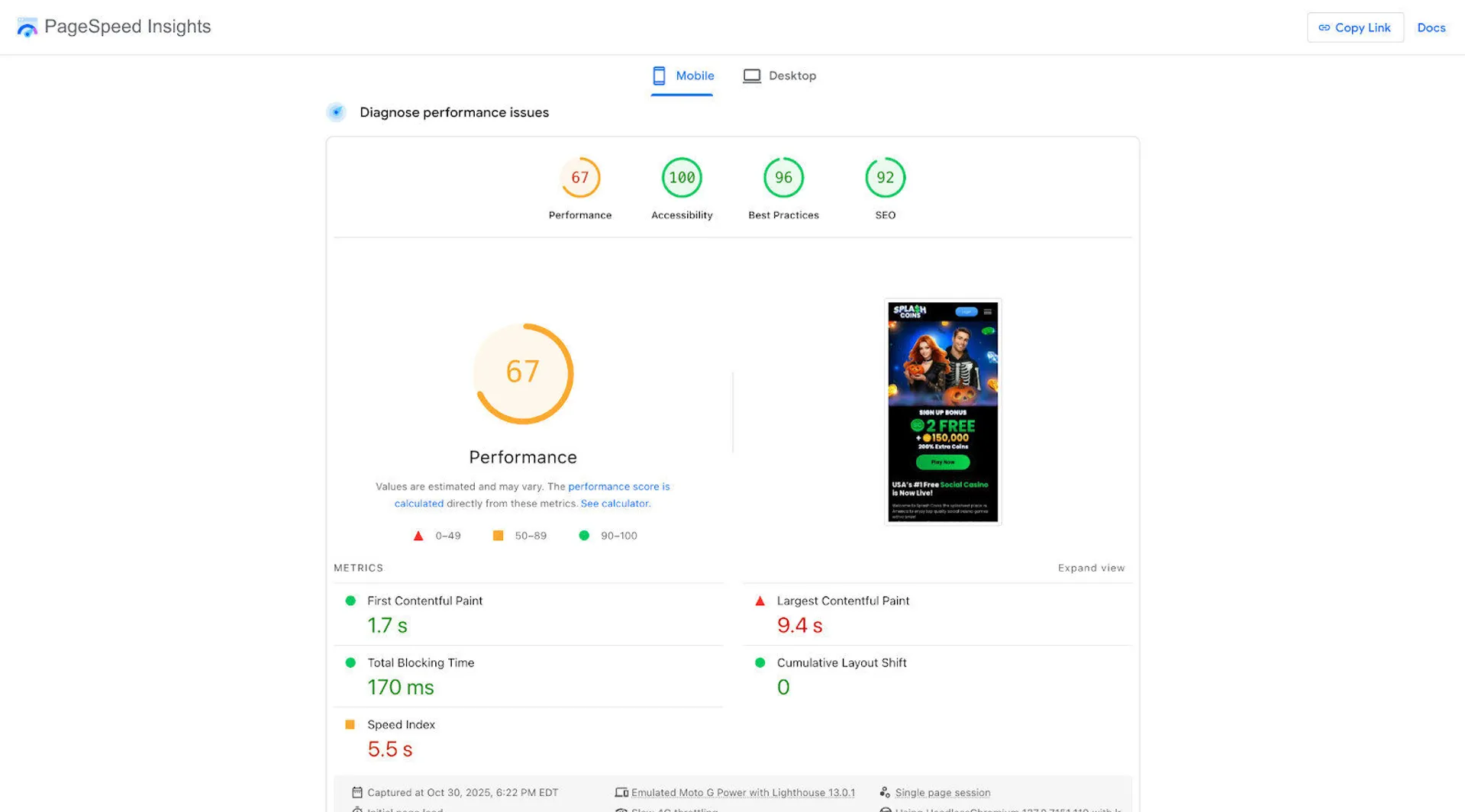This screenshot has width=1465, height=812.
Task: Open the Docs page
Action: [x=1431, y=27]
